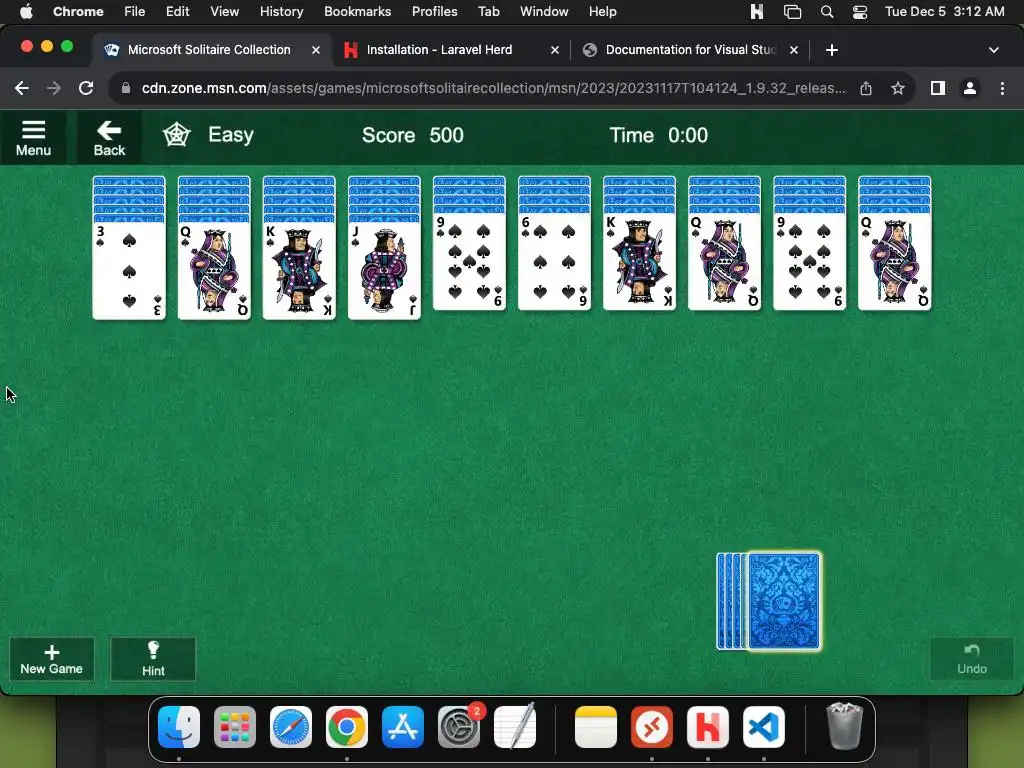Open Control Center in menu bar
Screen dimensions: 1024x768
point(860,11)
